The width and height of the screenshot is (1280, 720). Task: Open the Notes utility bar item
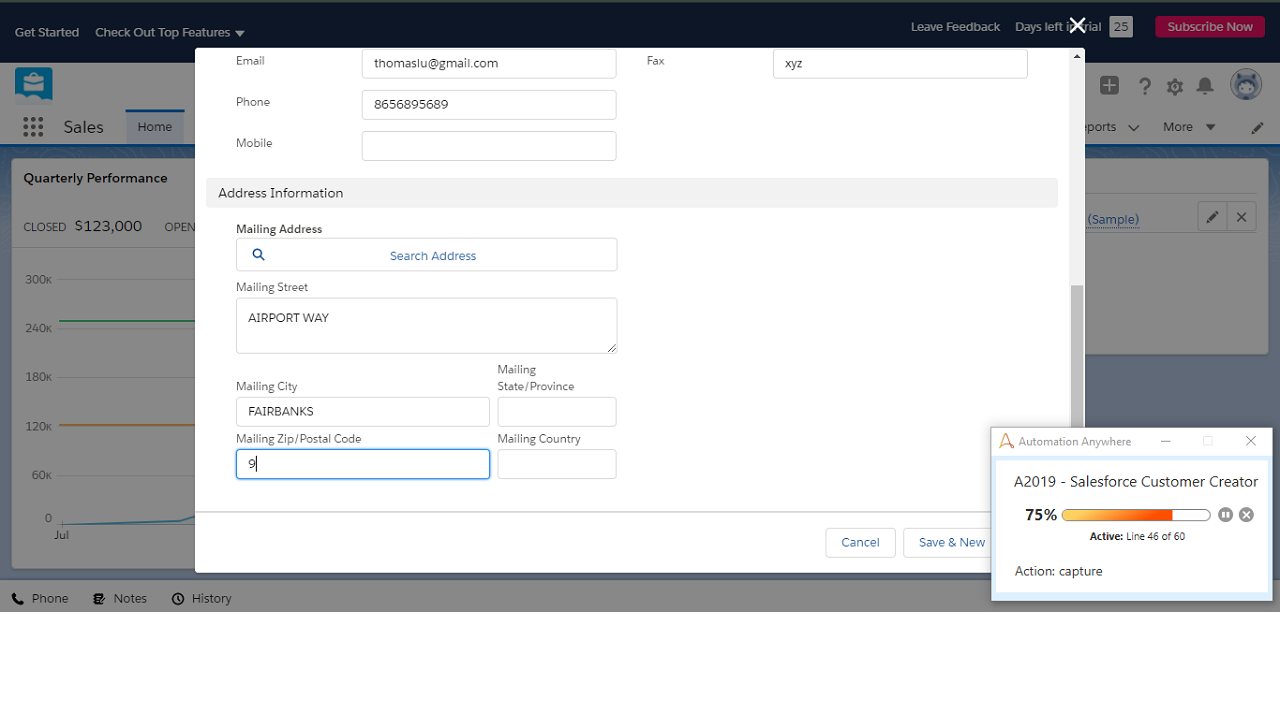120,599
